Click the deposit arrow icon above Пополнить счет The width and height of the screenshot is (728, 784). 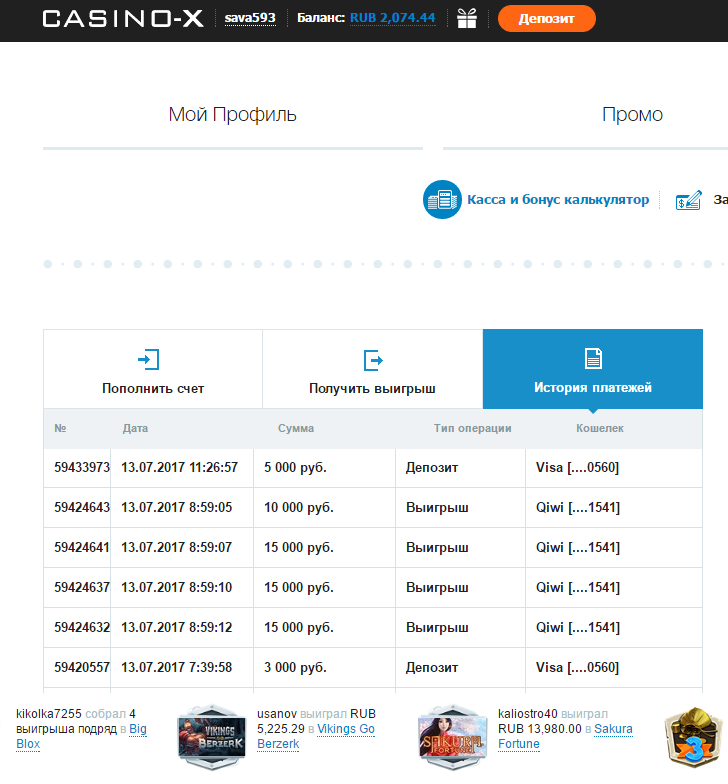[148, 360]
